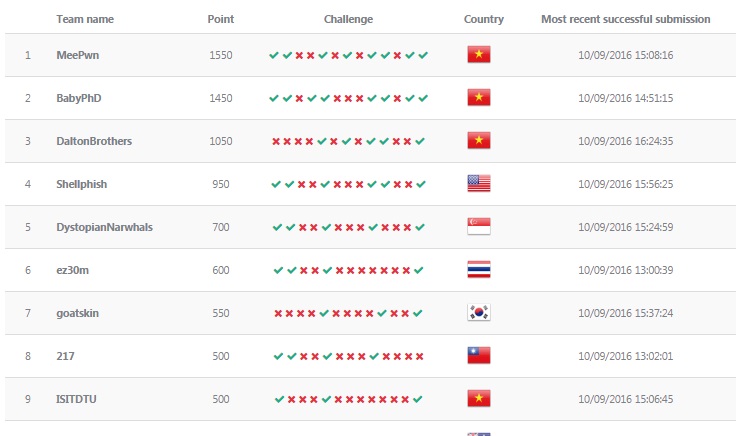Screen dimensions: 744x436
Task: Select the Shellphish team name
Action: pos(82,184)
